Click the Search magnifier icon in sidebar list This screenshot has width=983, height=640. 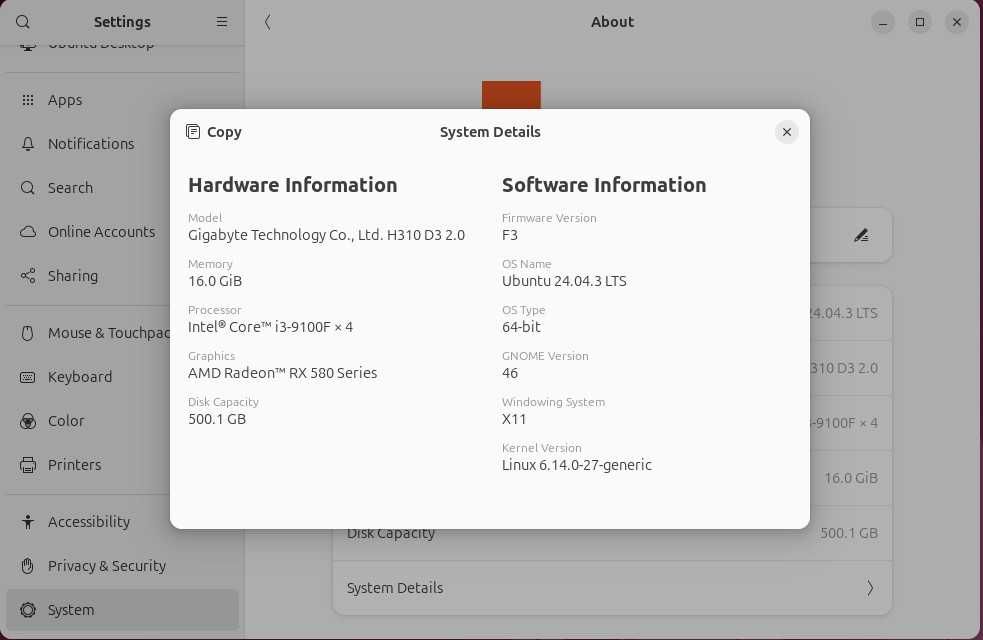[28, 187]
